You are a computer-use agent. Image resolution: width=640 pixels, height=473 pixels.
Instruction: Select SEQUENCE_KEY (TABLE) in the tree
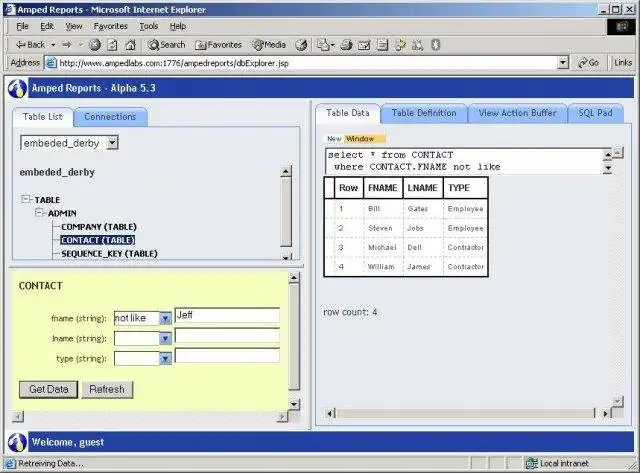109,254
